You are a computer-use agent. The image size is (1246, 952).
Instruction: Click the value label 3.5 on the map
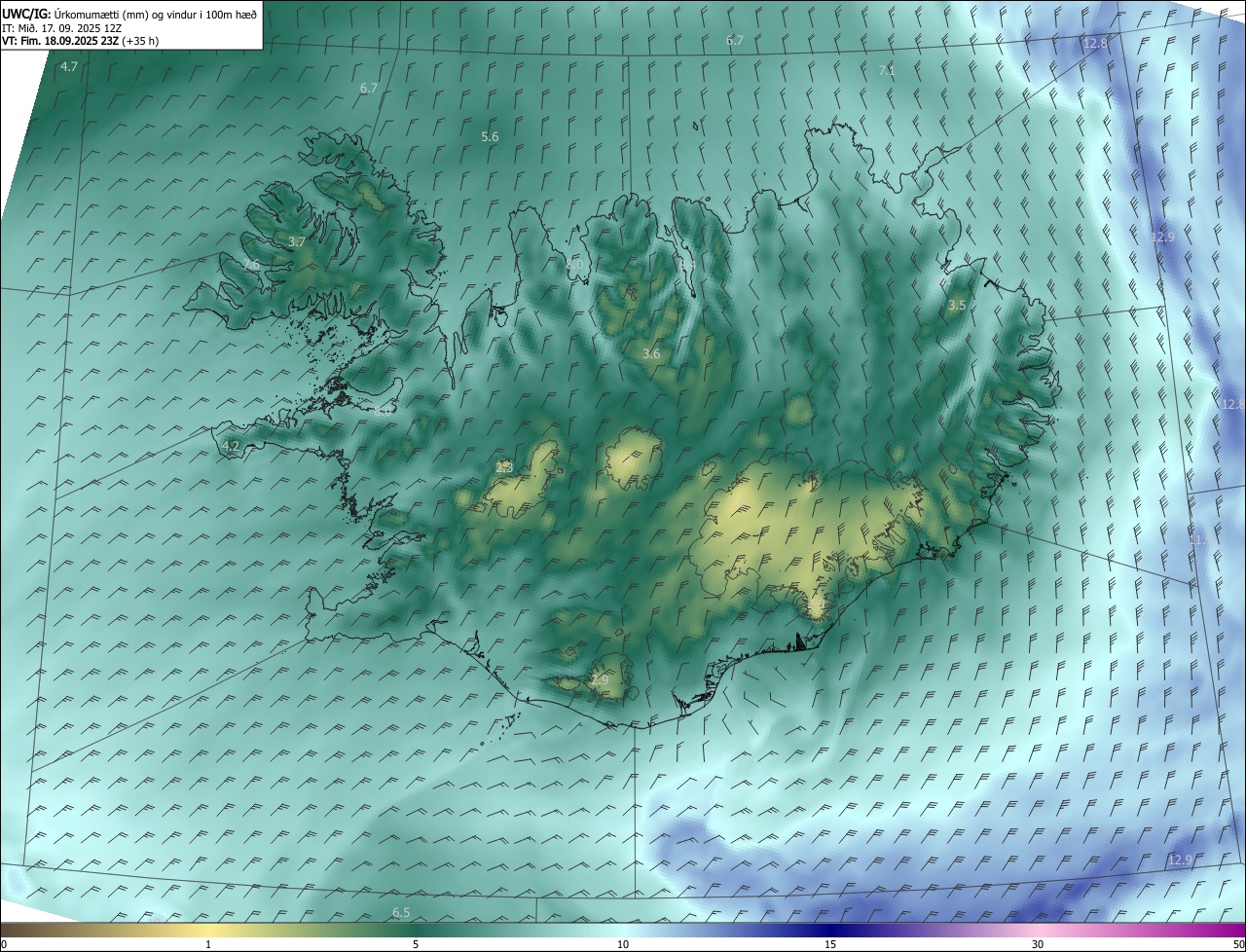(x=957, y=305)
